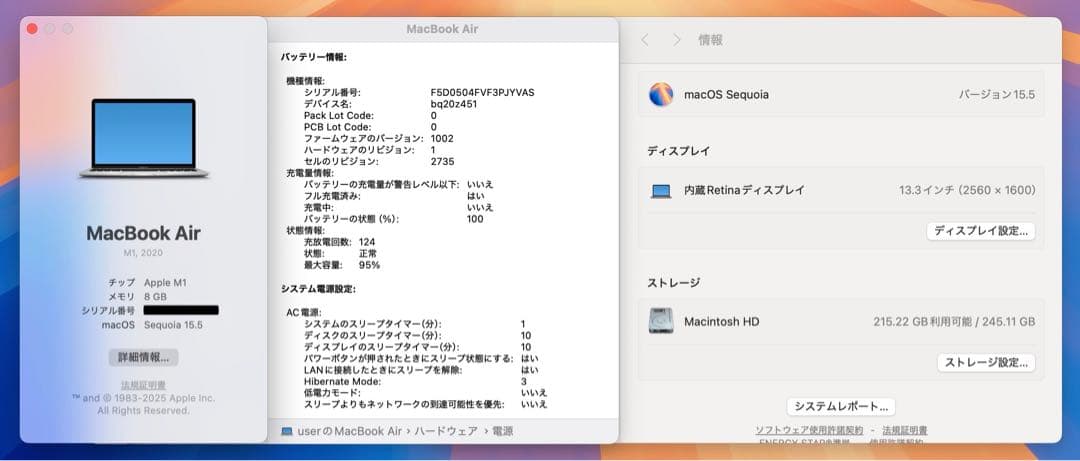Viewport: 1080px width, 461px height.
Task: Open ディスプレイ設定... button
Action: (980, 231)
